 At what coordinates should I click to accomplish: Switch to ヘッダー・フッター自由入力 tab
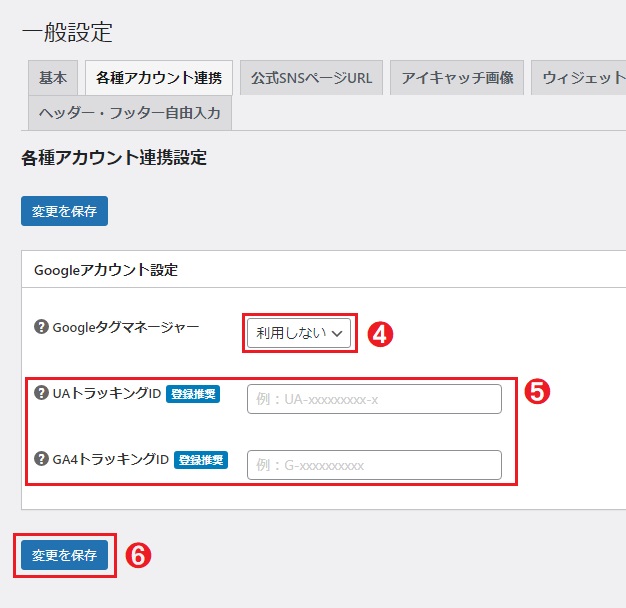[x=130, y=113]
